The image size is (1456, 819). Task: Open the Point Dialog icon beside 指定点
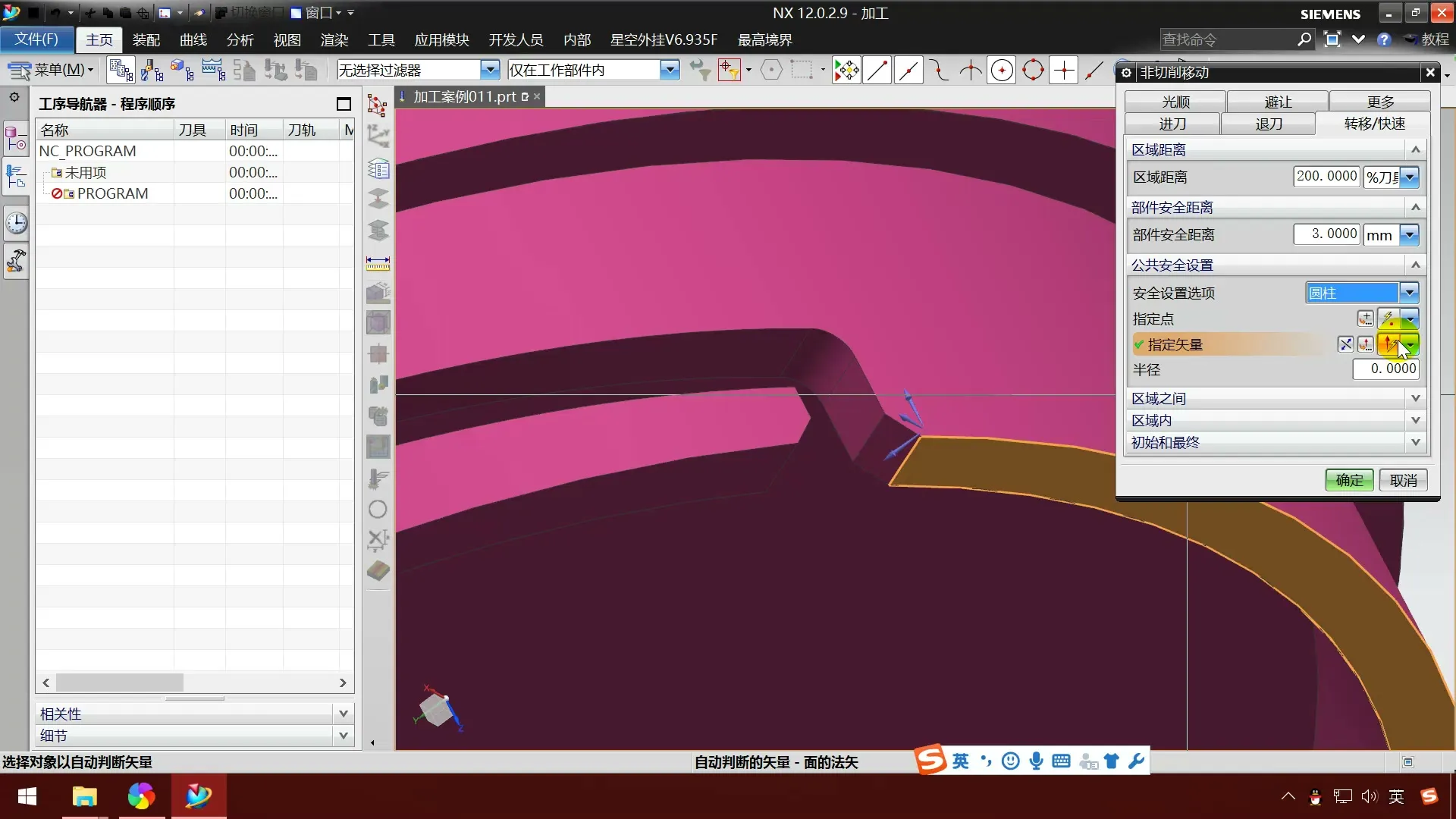point(1365,319)
